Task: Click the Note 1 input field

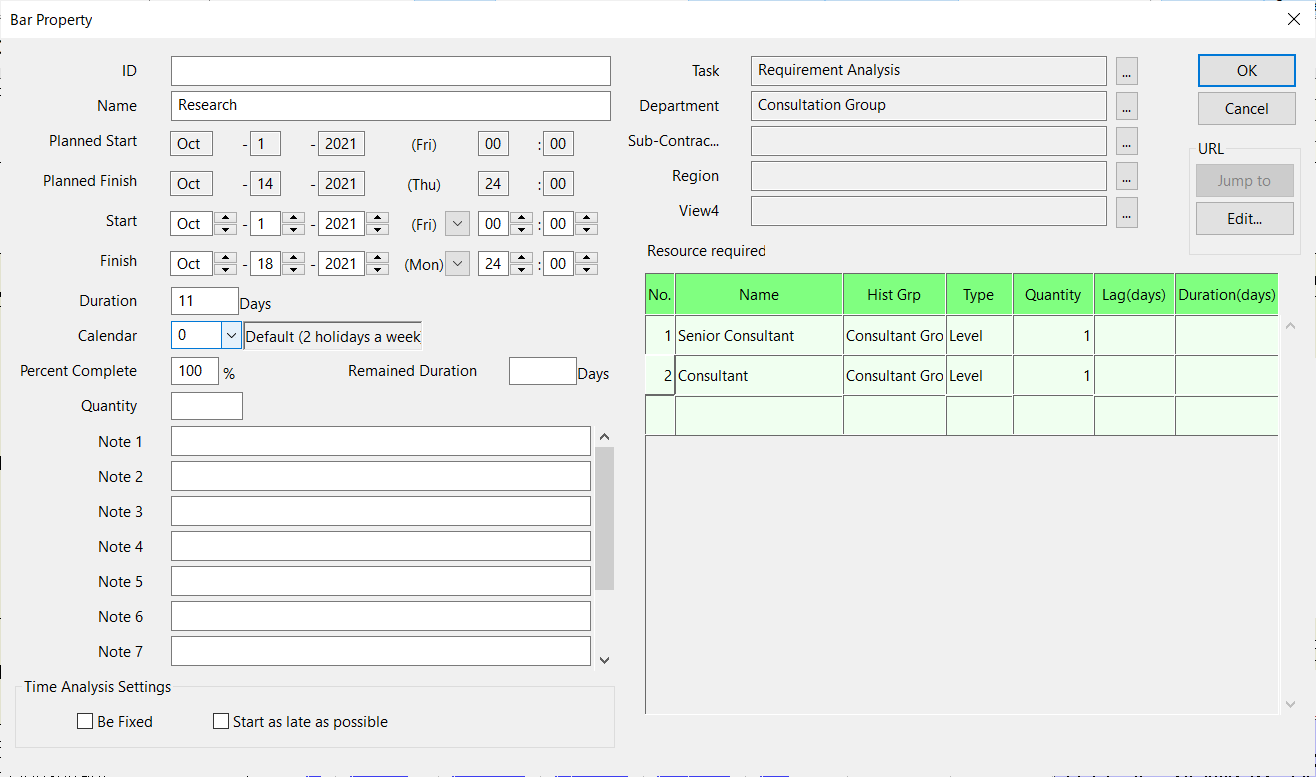Action: click(x=381, y=441)
